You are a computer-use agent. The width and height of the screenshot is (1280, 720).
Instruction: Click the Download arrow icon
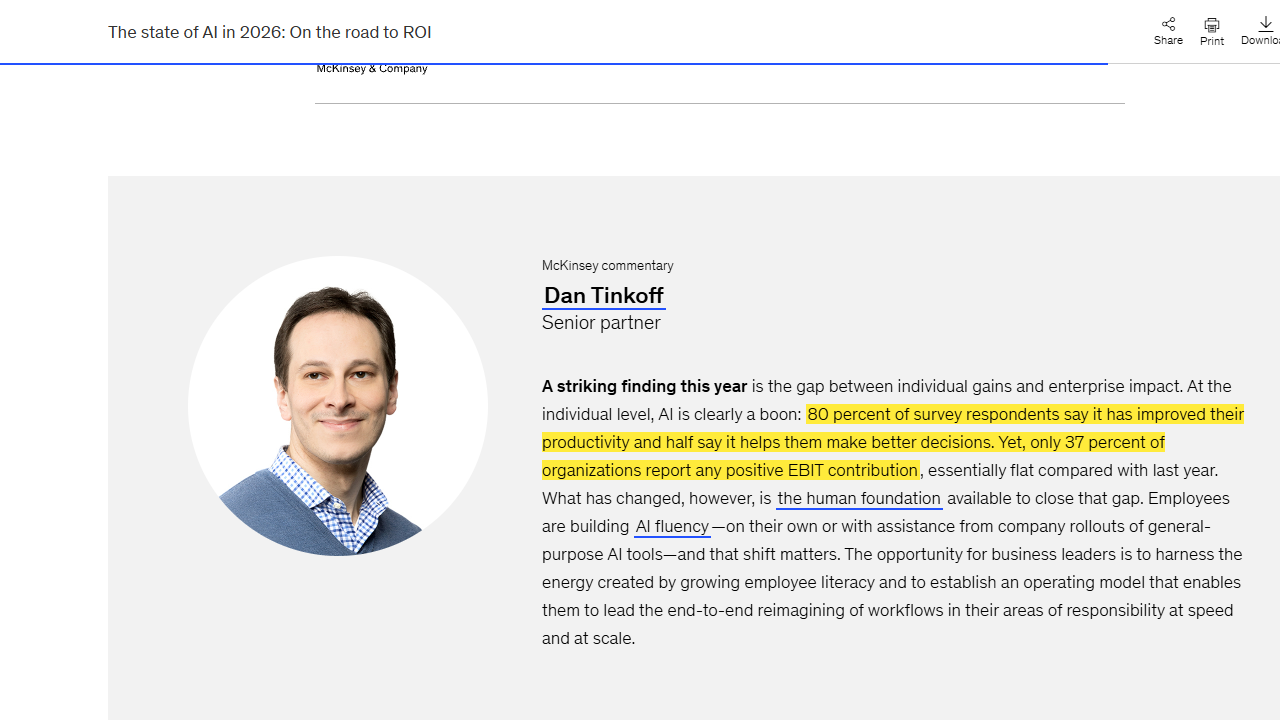point(1265,24)
